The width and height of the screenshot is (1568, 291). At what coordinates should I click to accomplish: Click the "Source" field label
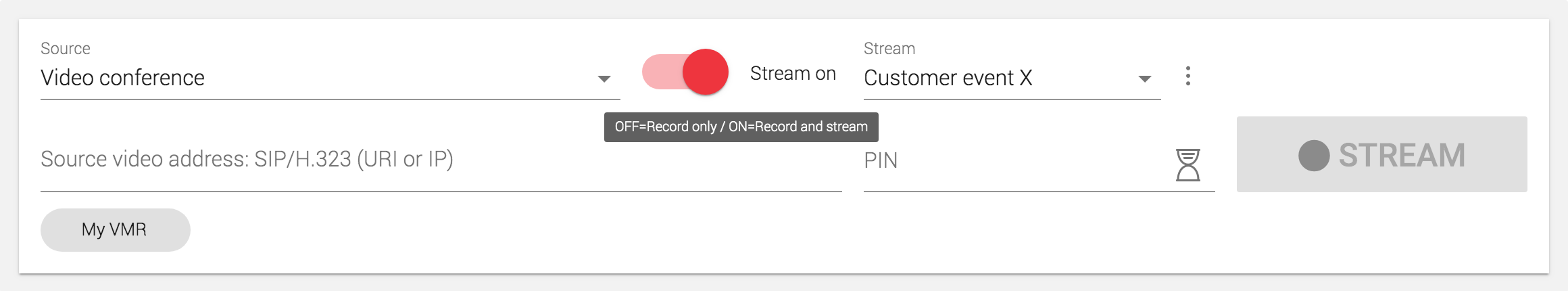pyautogui.click(x=65, y=49)
